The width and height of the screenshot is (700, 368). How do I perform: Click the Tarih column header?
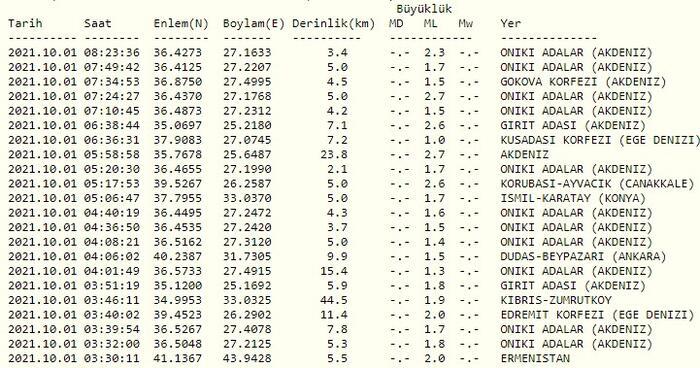(25, 23)
